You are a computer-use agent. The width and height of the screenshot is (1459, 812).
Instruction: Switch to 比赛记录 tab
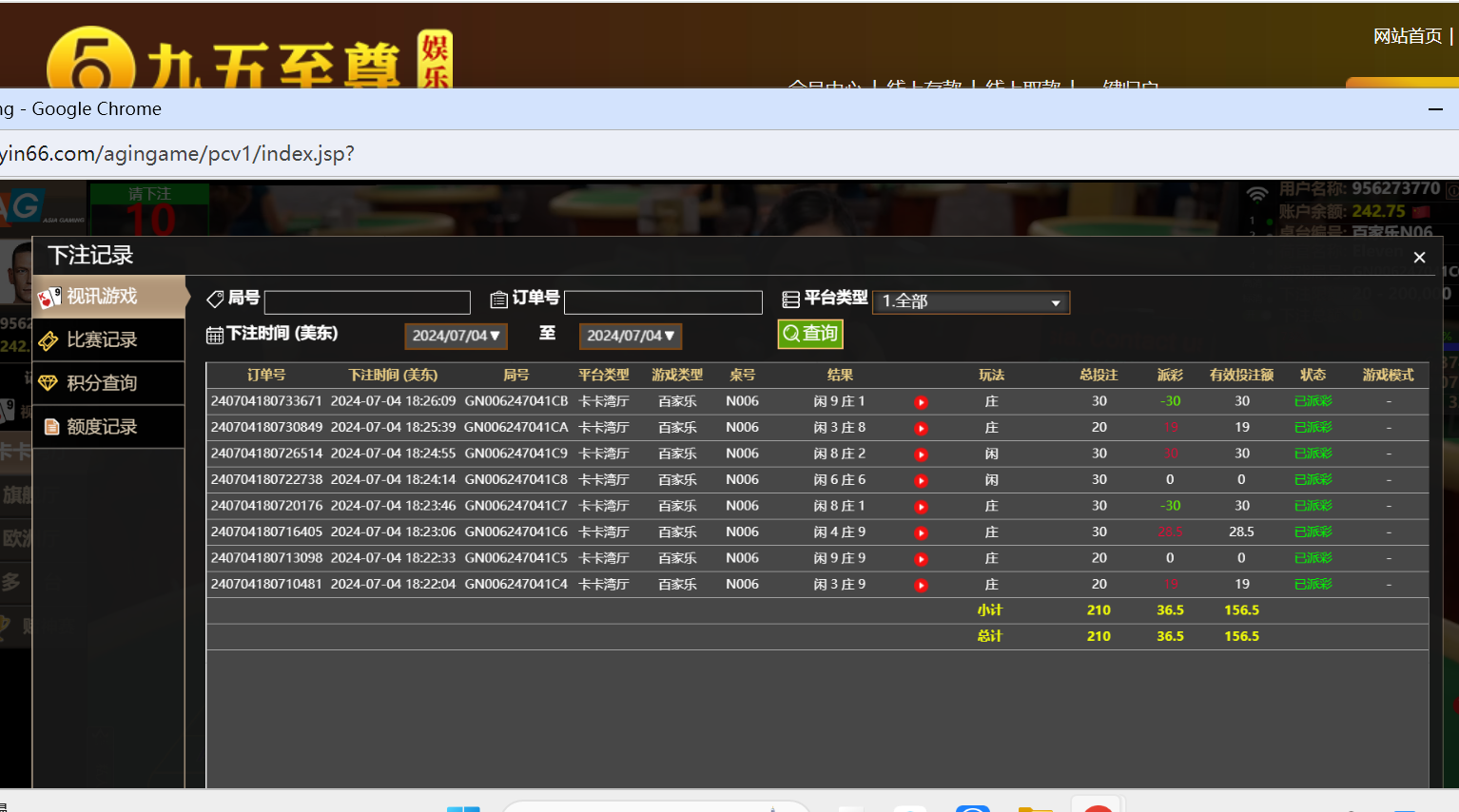click(109, 340)
